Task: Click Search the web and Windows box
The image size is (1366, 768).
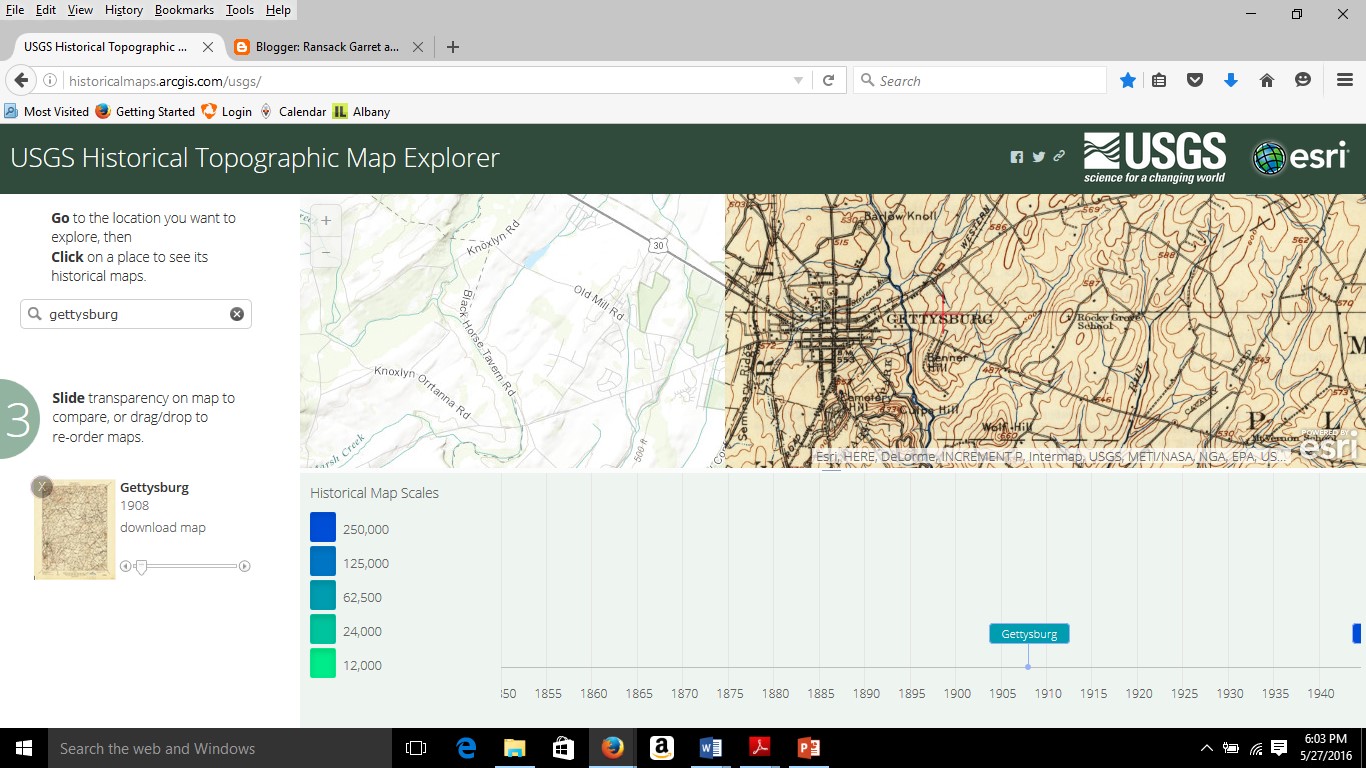Action: coord(220,748)
